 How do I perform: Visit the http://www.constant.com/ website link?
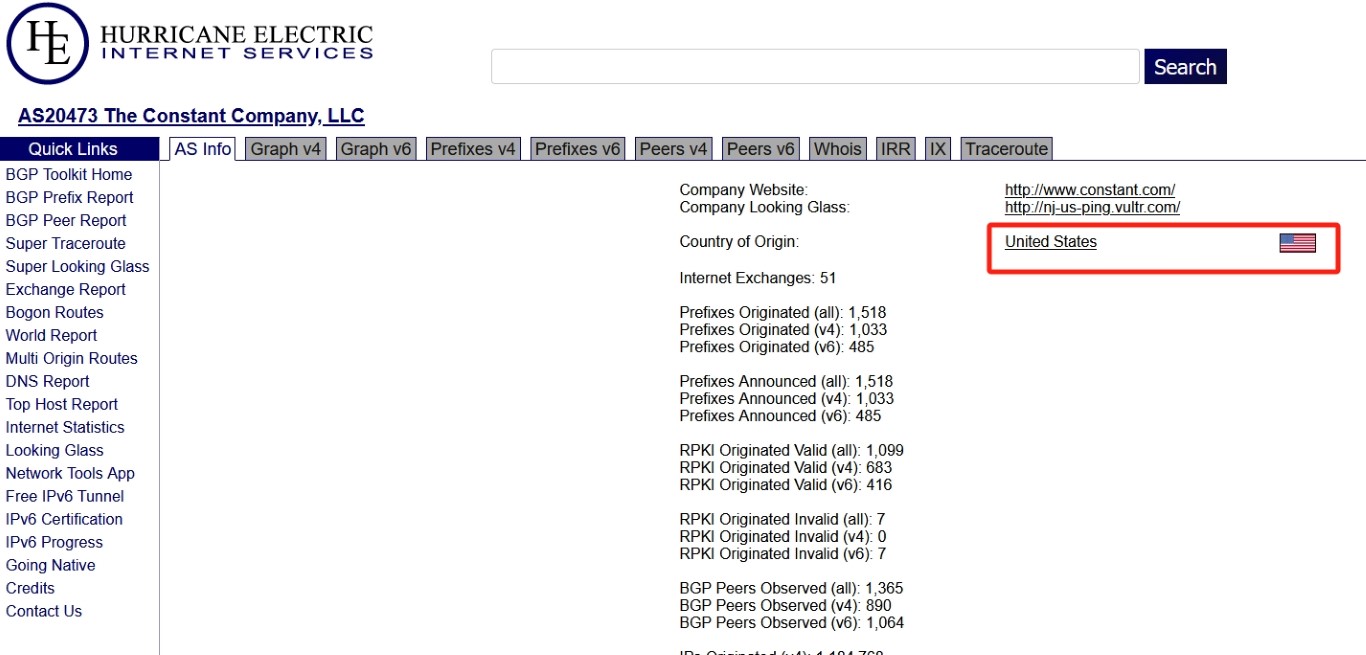(x=1090, y=190)
